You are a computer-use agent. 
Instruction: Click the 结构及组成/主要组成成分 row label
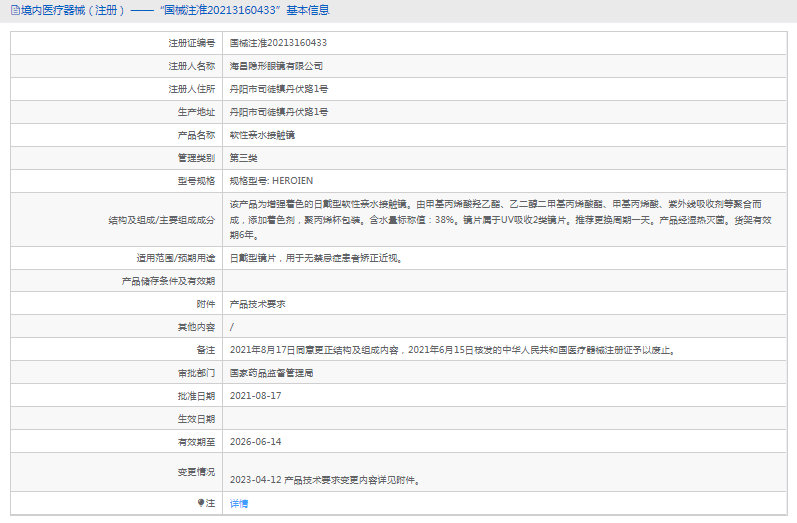[161, 219]
